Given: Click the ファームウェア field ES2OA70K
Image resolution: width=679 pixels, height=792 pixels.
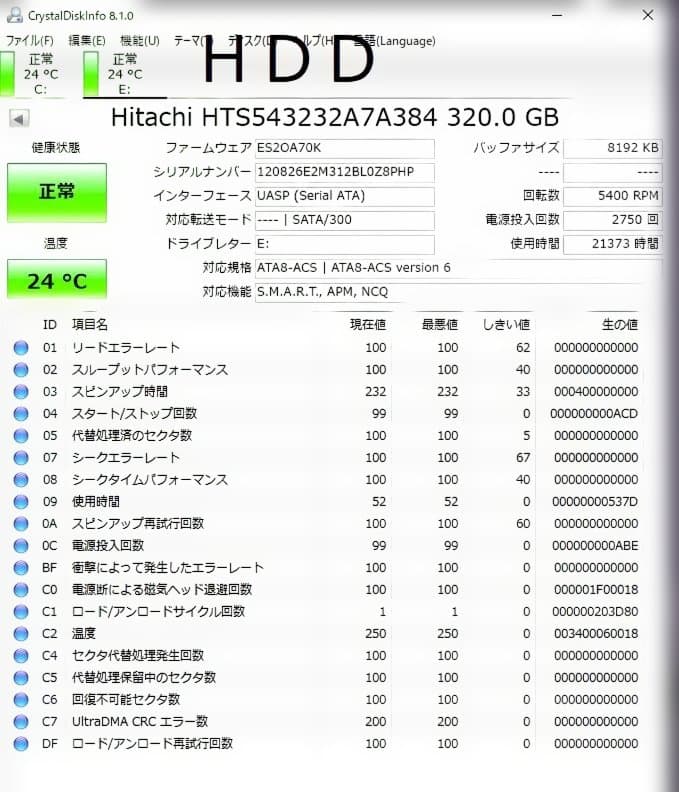Looking at the screenshot, I should (345, 148).
